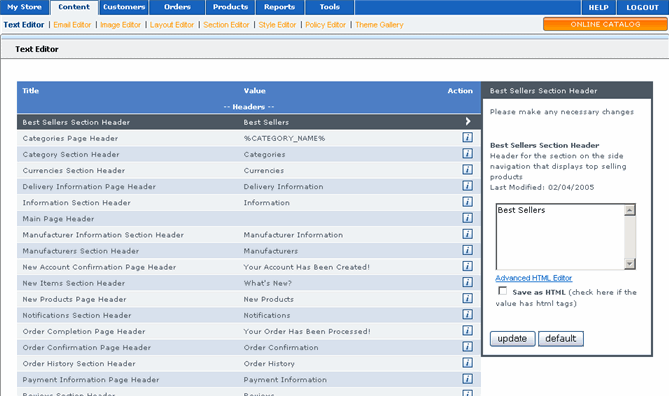Open the ONLINE CATALOG button
The width and height of the screenshot is (669, 396).
(605, 24)
